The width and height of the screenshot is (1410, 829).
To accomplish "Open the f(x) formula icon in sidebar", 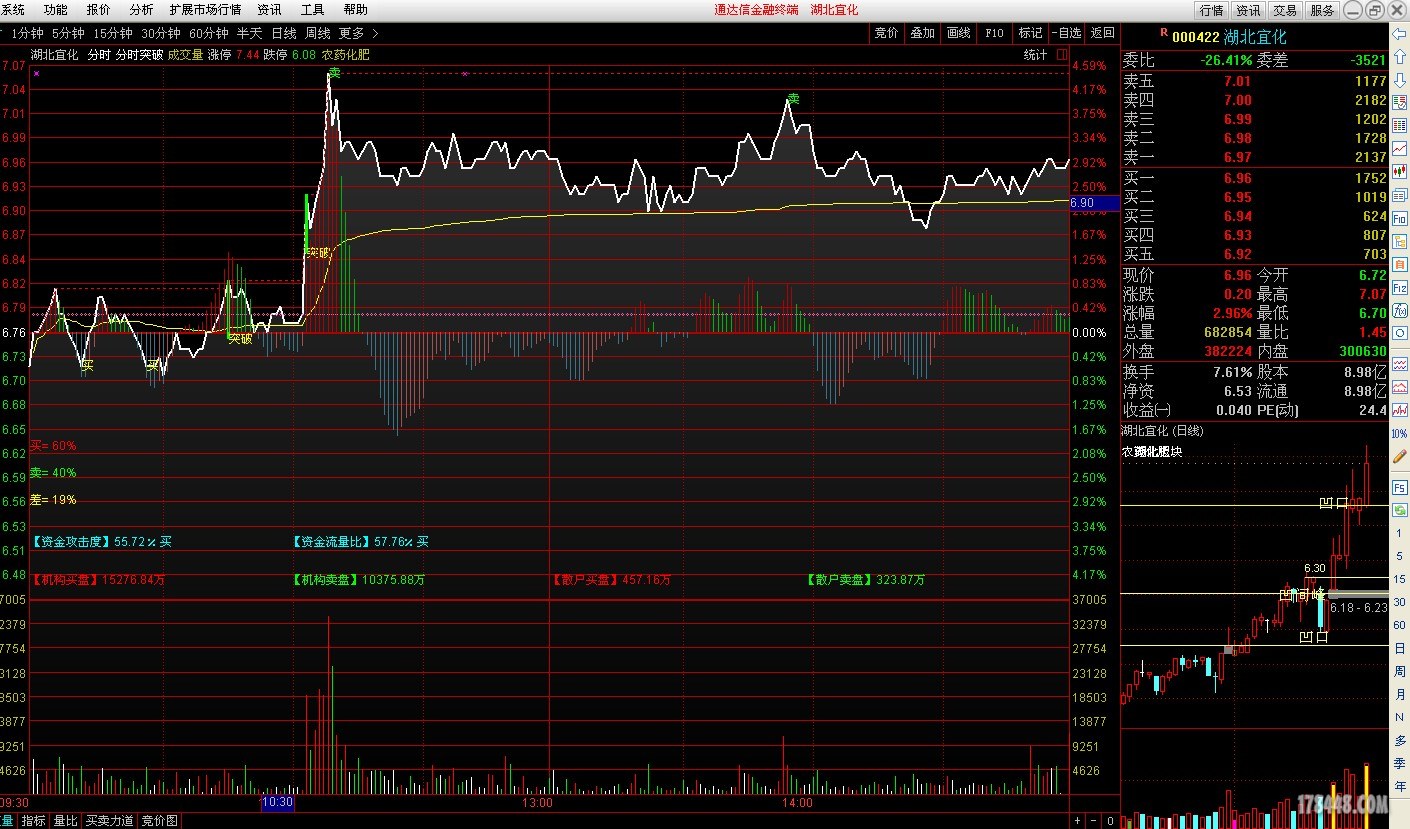I will tap(1399, 311).
